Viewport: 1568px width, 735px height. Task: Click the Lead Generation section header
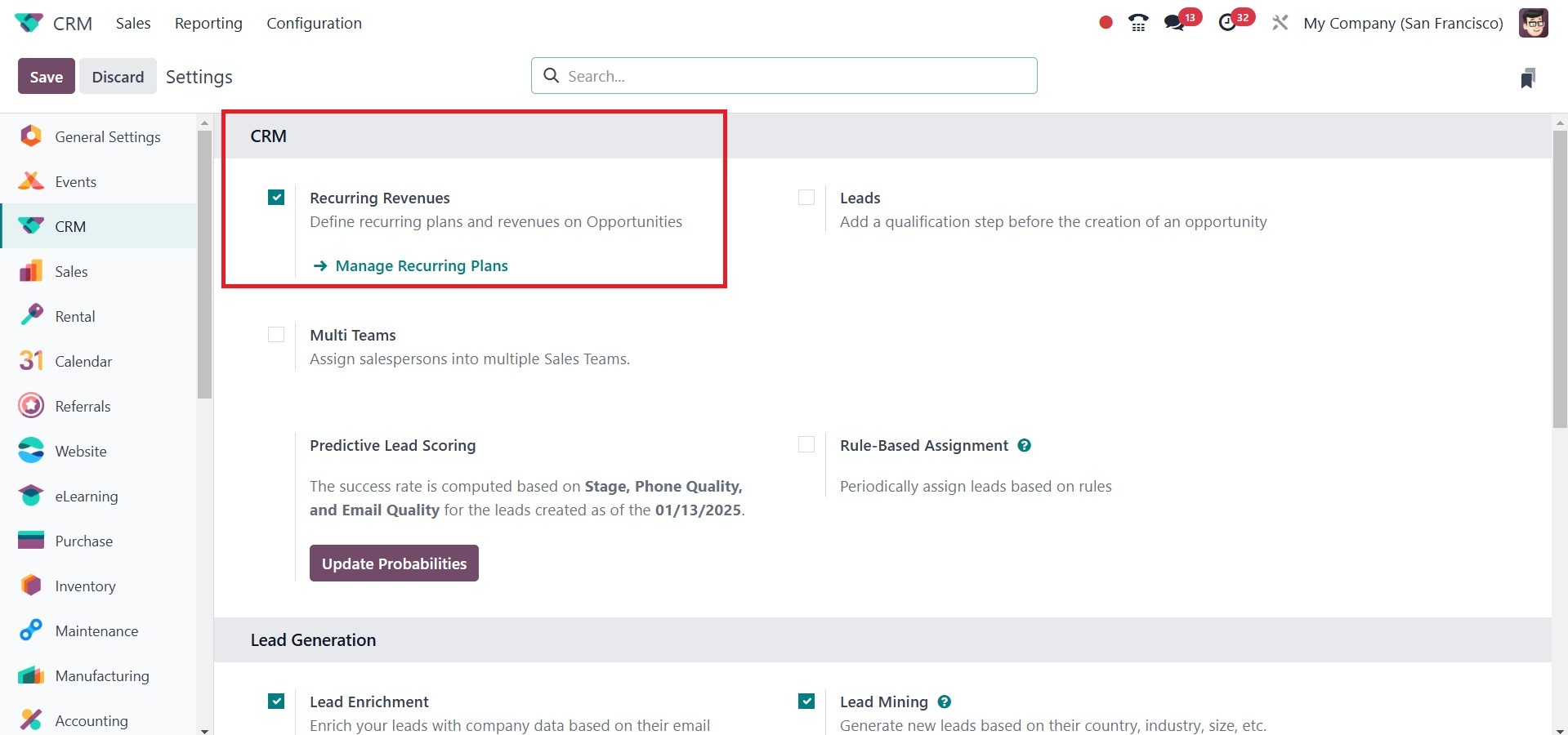pos(313,639)
